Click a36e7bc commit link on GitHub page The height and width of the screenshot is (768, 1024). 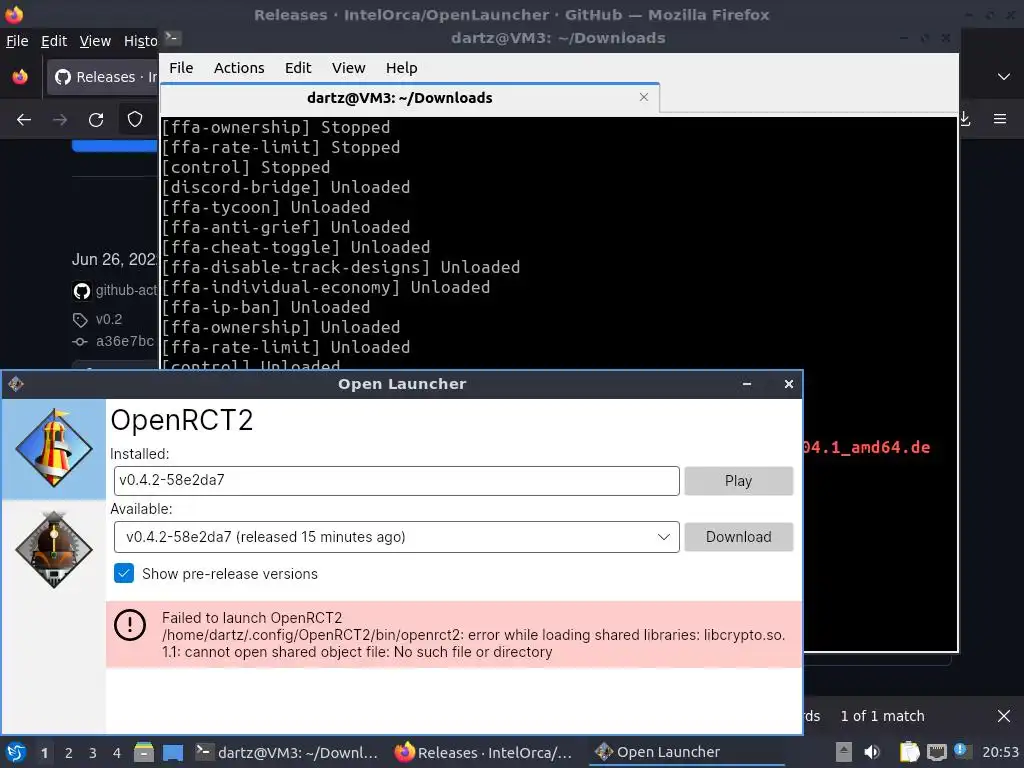pyautogui.click(x=125, y=342)
